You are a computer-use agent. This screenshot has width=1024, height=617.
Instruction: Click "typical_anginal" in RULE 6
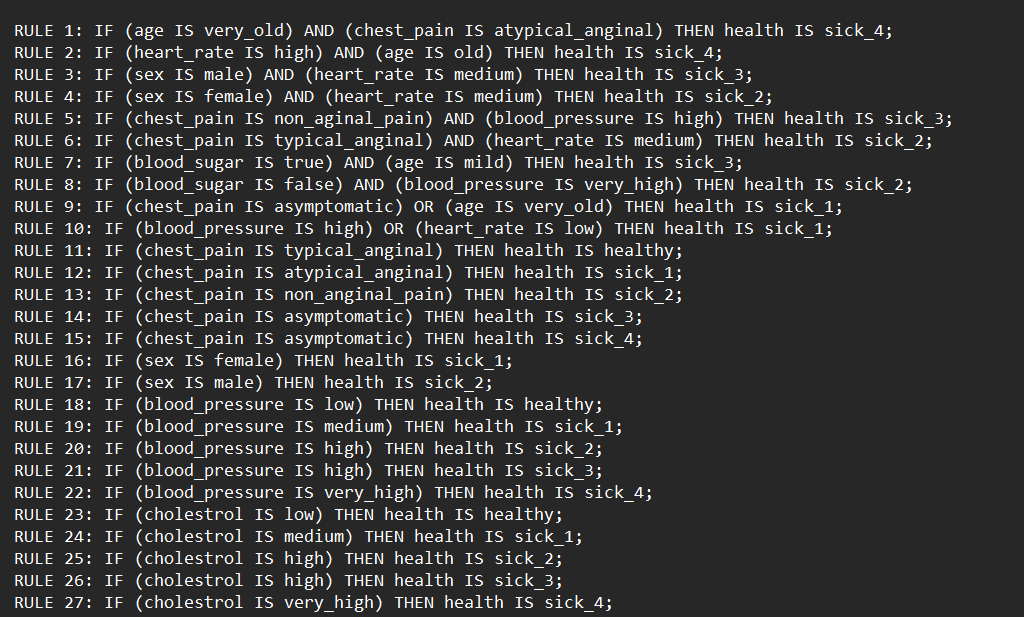[354, 140]
